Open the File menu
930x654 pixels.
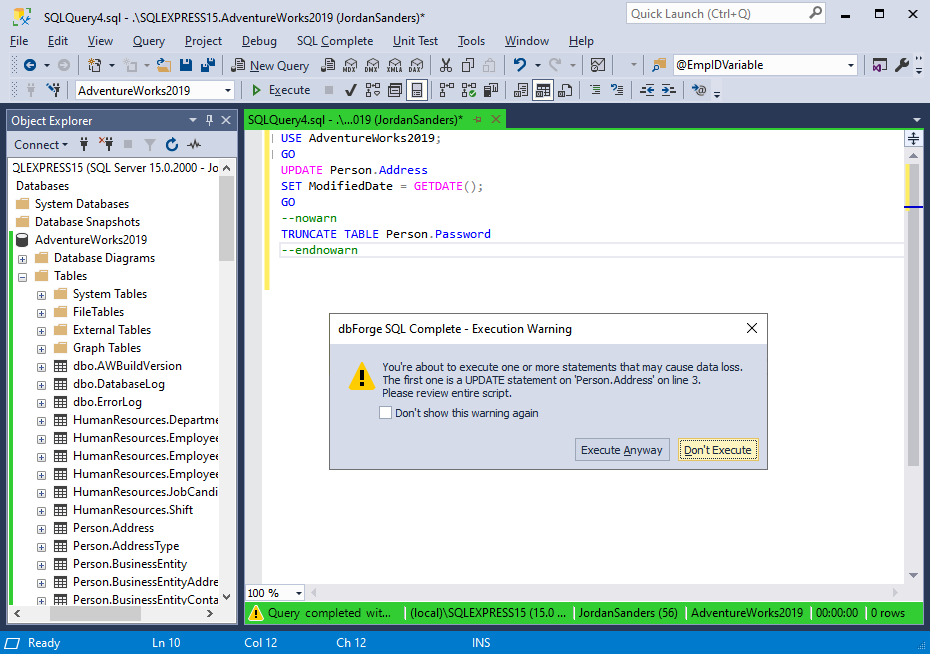click(19, 41)
